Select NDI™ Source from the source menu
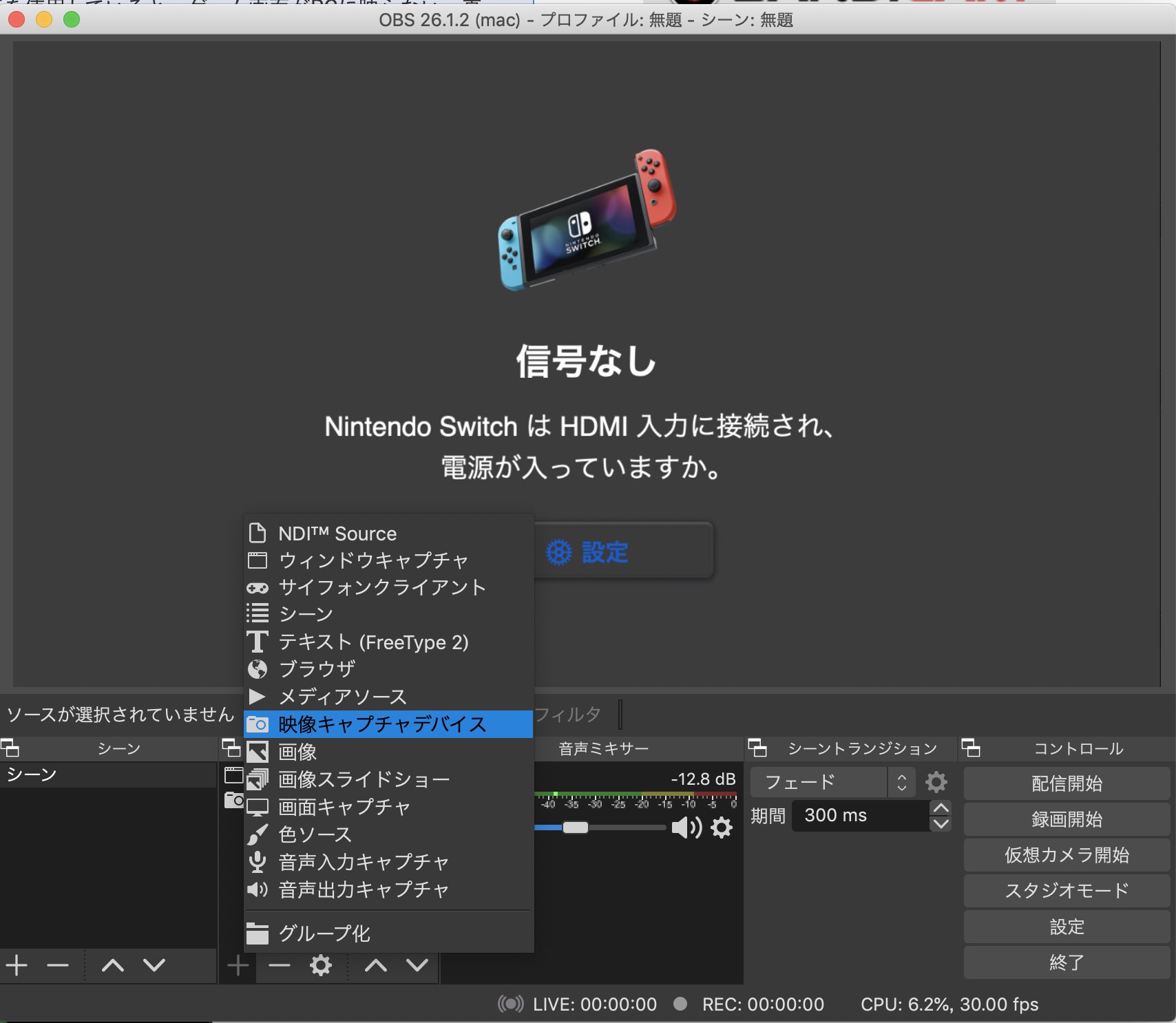 pos(388,534)
